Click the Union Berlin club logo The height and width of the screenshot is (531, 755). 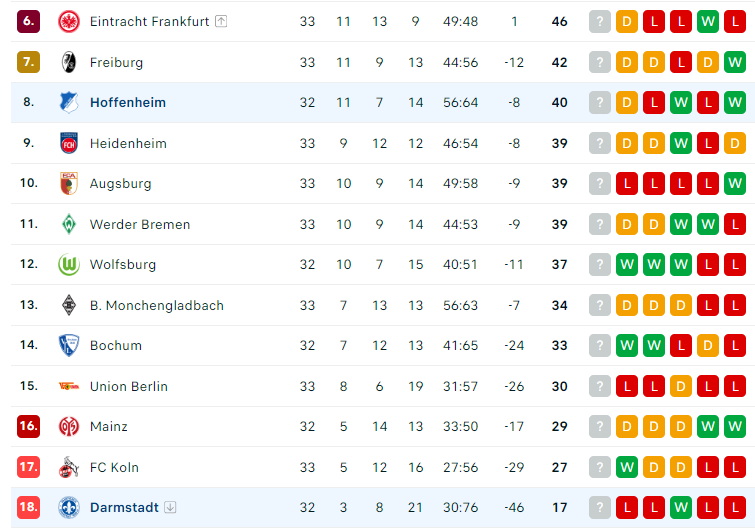(x=69, y=386)
